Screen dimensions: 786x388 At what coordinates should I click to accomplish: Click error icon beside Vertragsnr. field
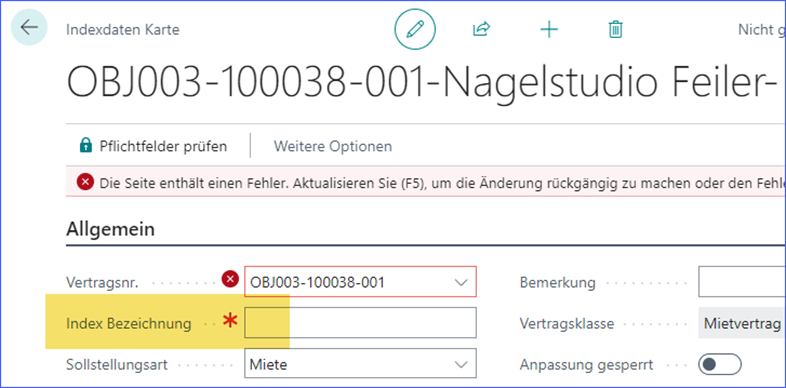(230, 279)
